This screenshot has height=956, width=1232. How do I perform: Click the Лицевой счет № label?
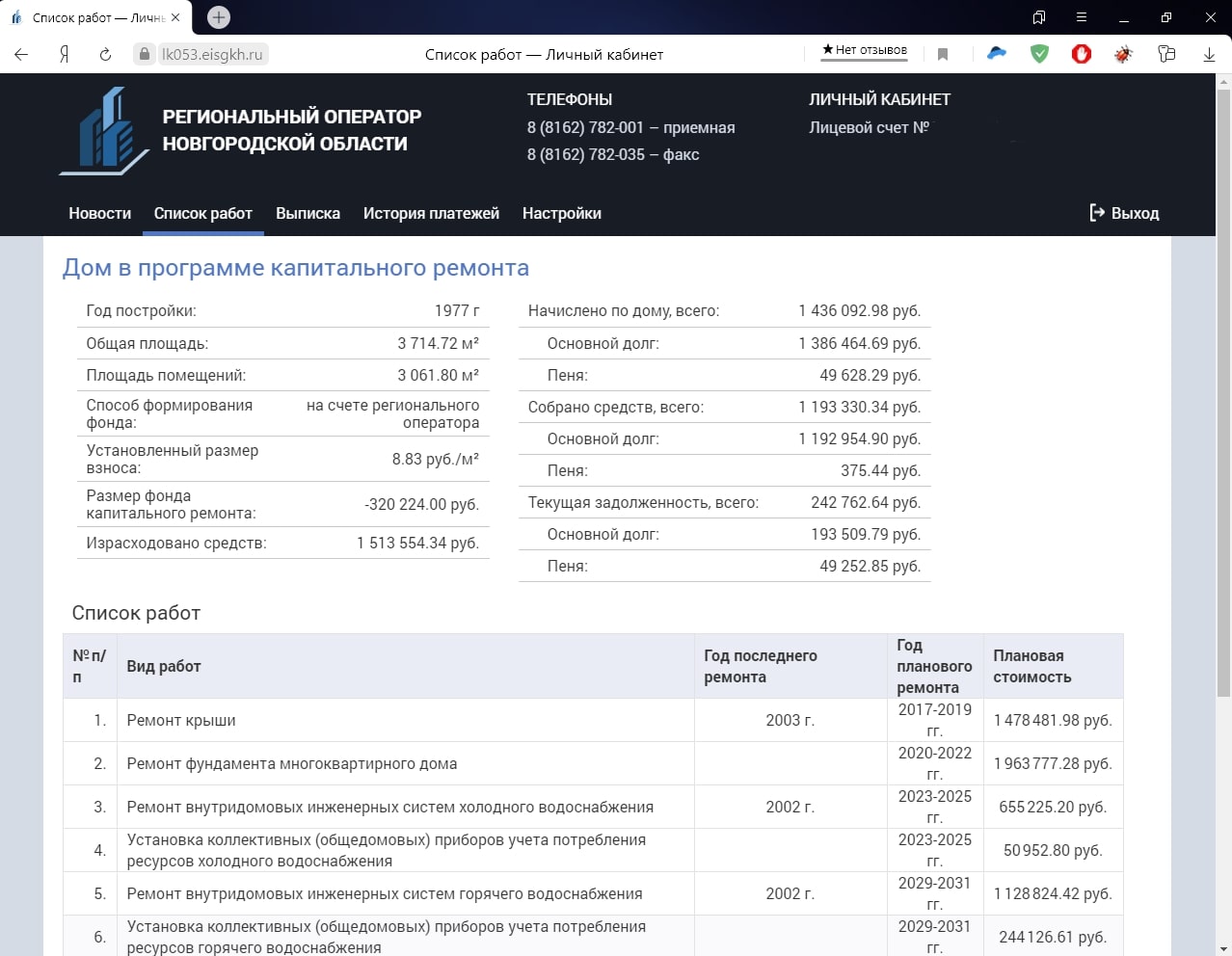(x=869, y=127)
